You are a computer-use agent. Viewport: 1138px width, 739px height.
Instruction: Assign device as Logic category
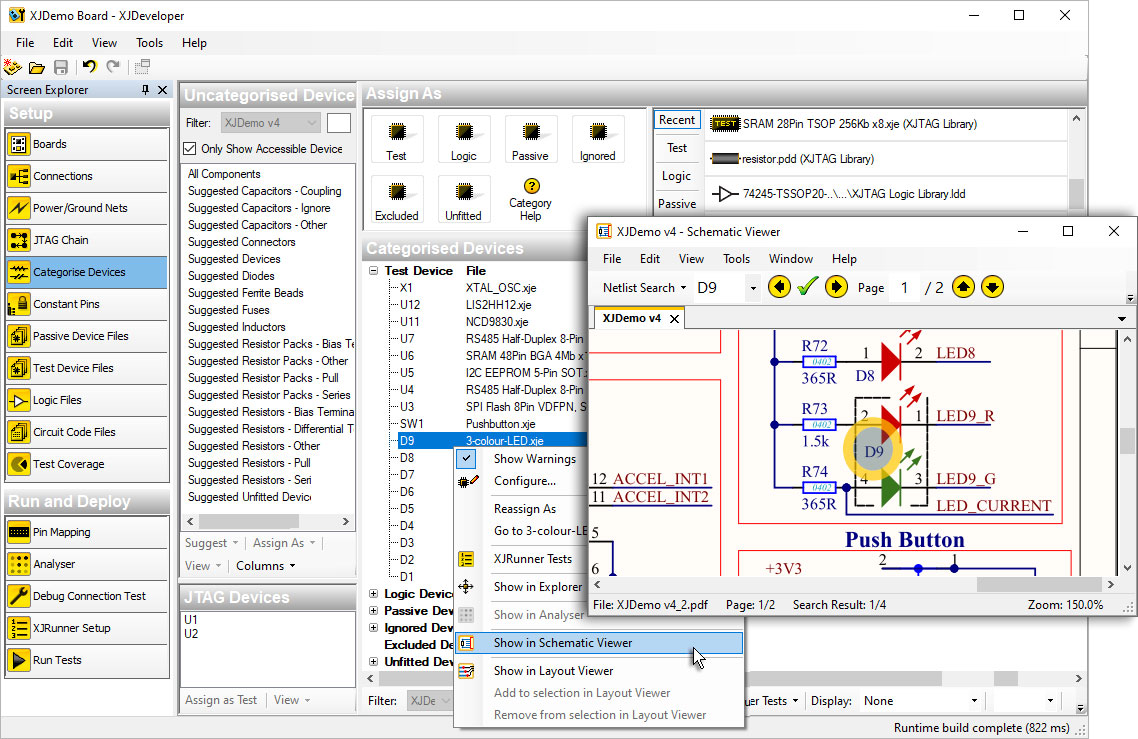tap(464, 139)
